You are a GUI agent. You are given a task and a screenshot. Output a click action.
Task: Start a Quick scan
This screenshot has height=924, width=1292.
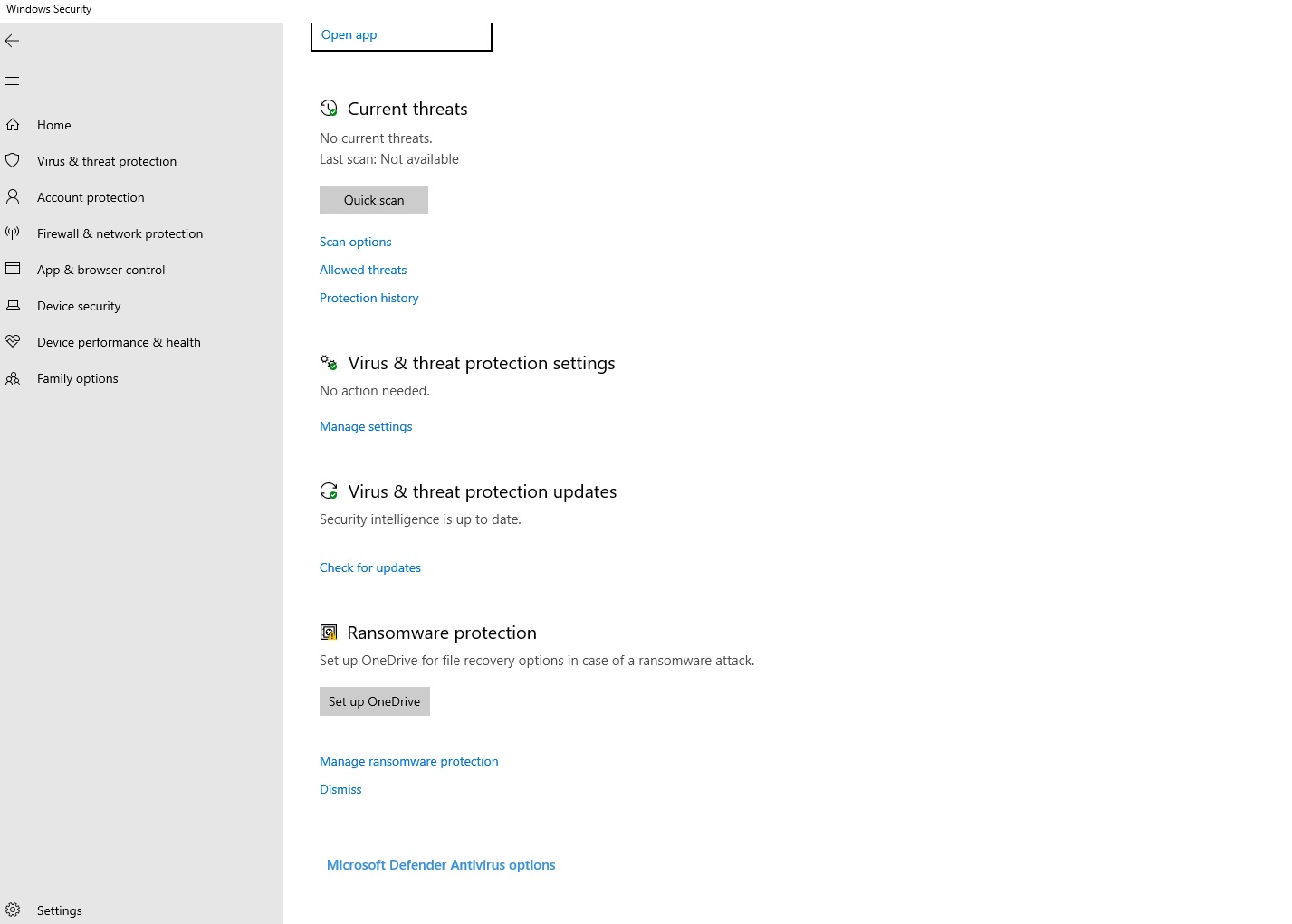[x=374, y=200]
